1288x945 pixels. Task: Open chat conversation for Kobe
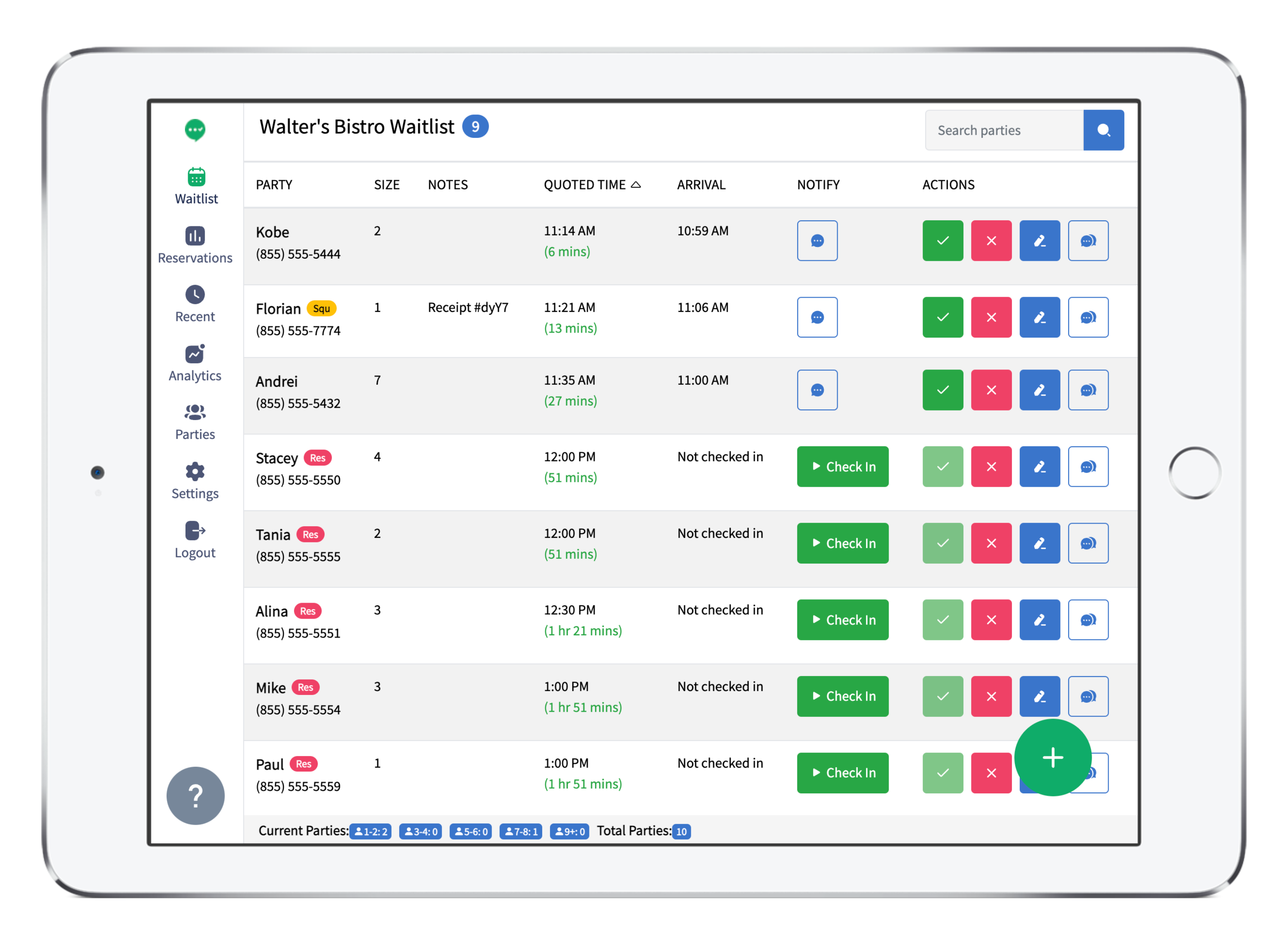[1089, 241]
